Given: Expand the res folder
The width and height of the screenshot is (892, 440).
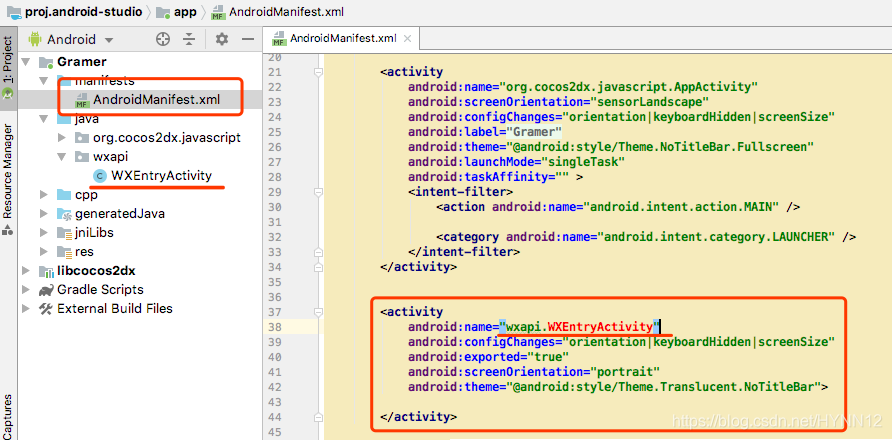Looking at the screenshot, I should [x=44, y=252].
